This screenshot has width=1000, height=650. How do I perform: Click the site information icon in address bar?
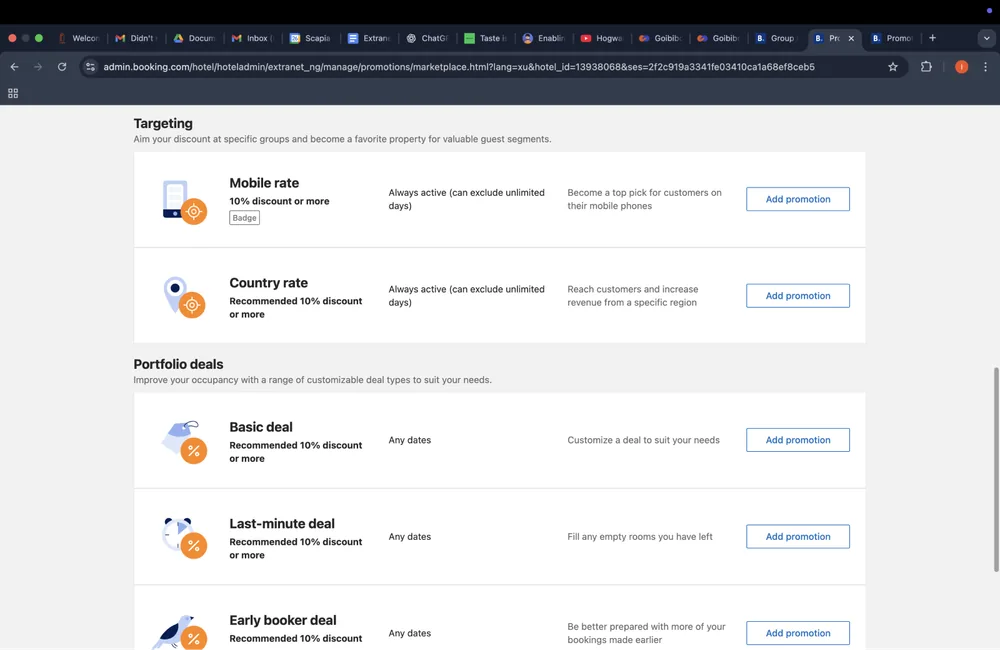pyautogui.click(x=91, y=66)
